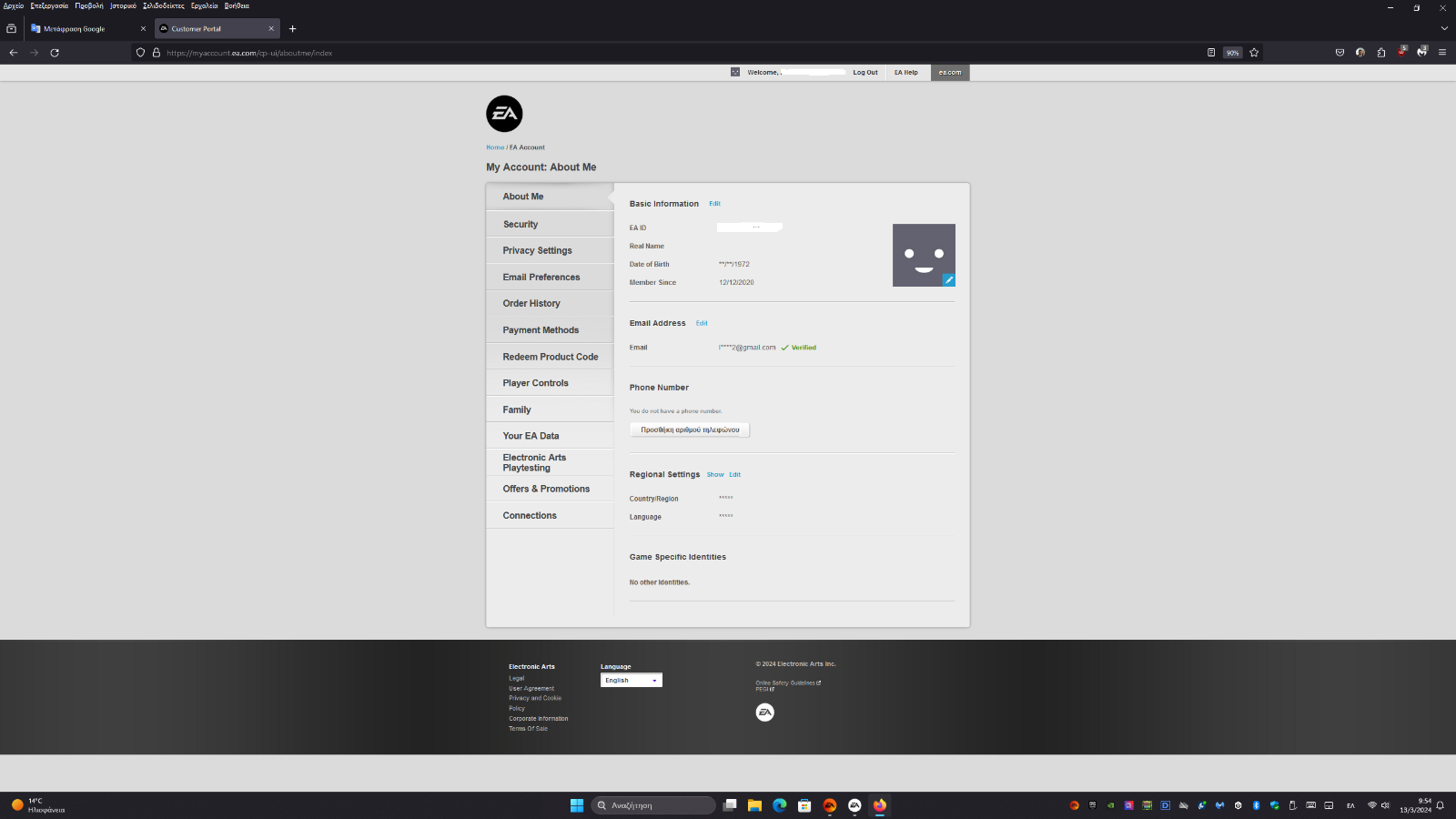Open the Security section in the sidebar
Image resolution: width=1456 pixels, height=819 pixels.
[550, 225]
